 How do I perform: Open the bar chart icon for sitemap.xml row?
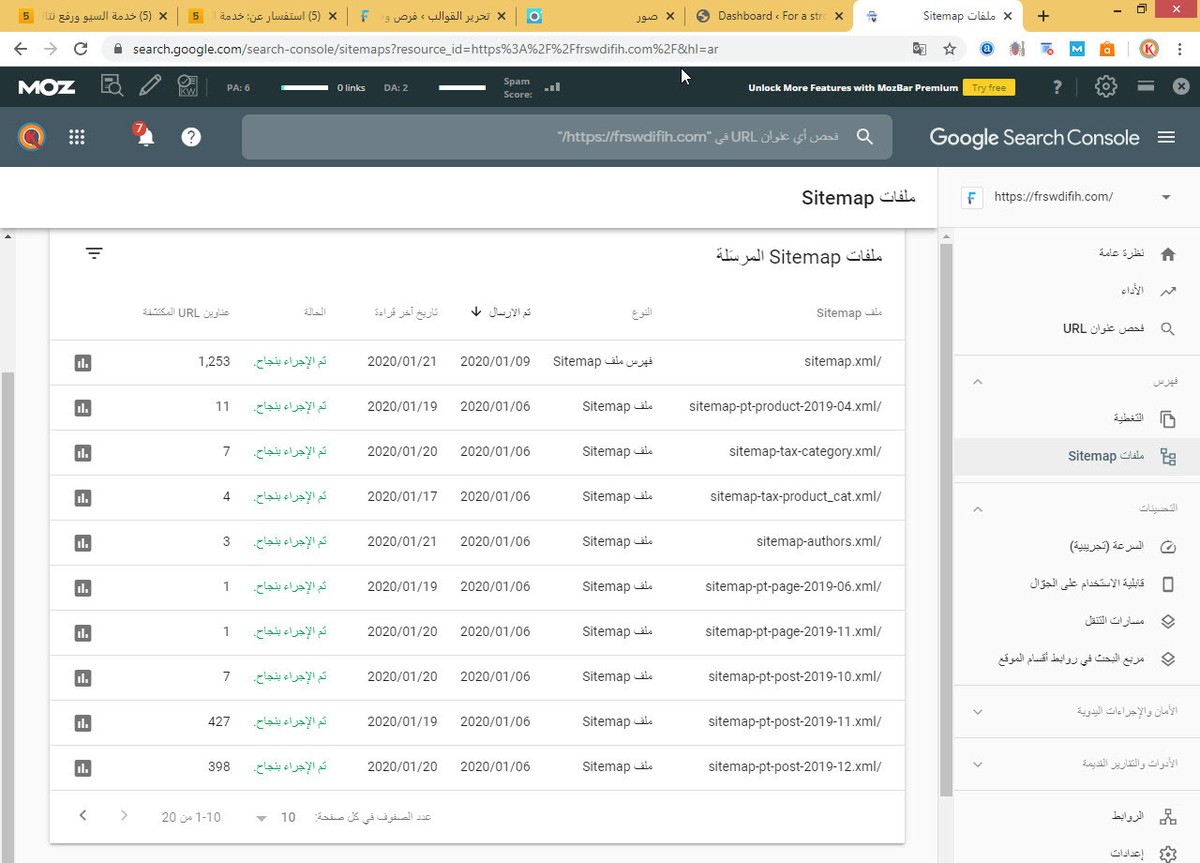point(83,362)
